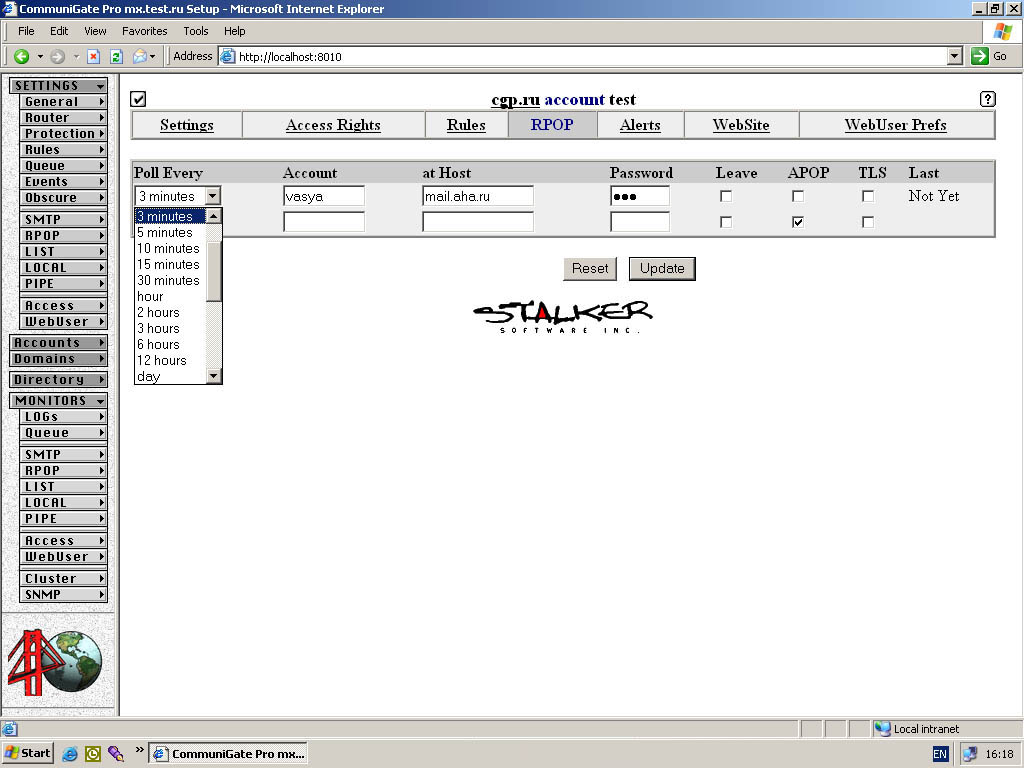Toggle TLS checkbox in empty row
The width and height of the screenshot is (1024, 768).
point(867,222)
